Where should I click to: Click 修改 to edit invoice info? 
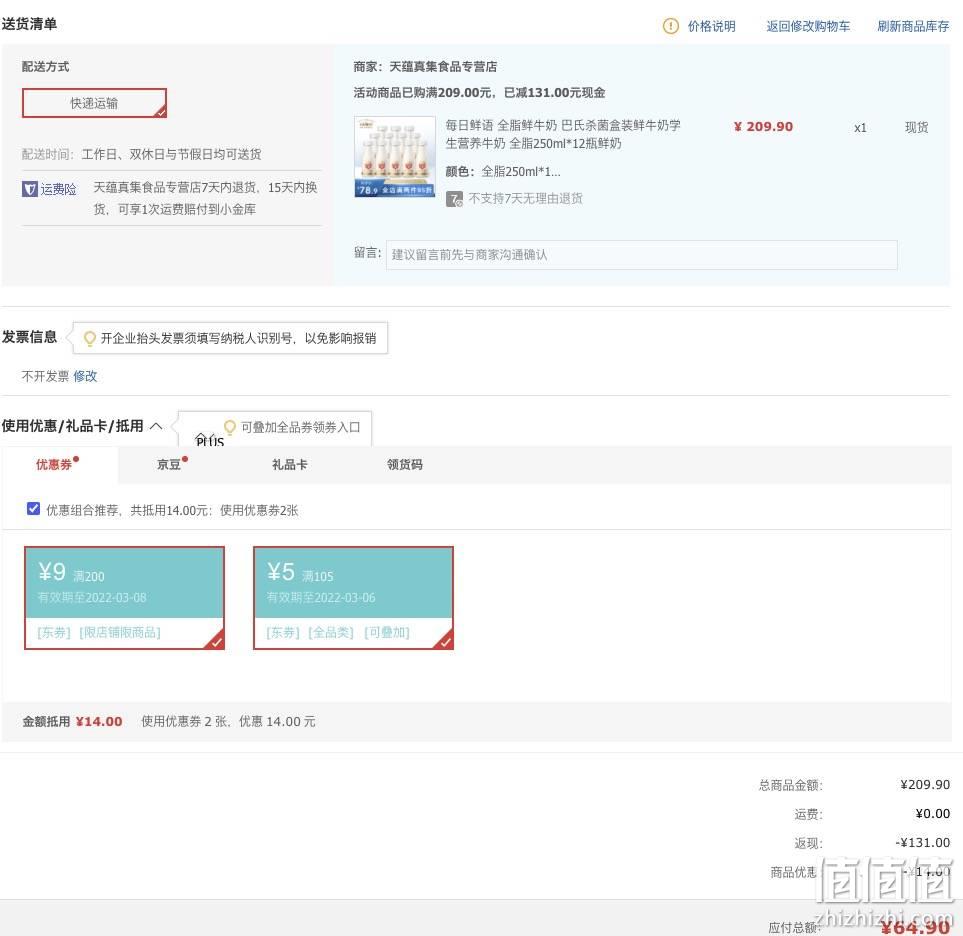point(85,376)
